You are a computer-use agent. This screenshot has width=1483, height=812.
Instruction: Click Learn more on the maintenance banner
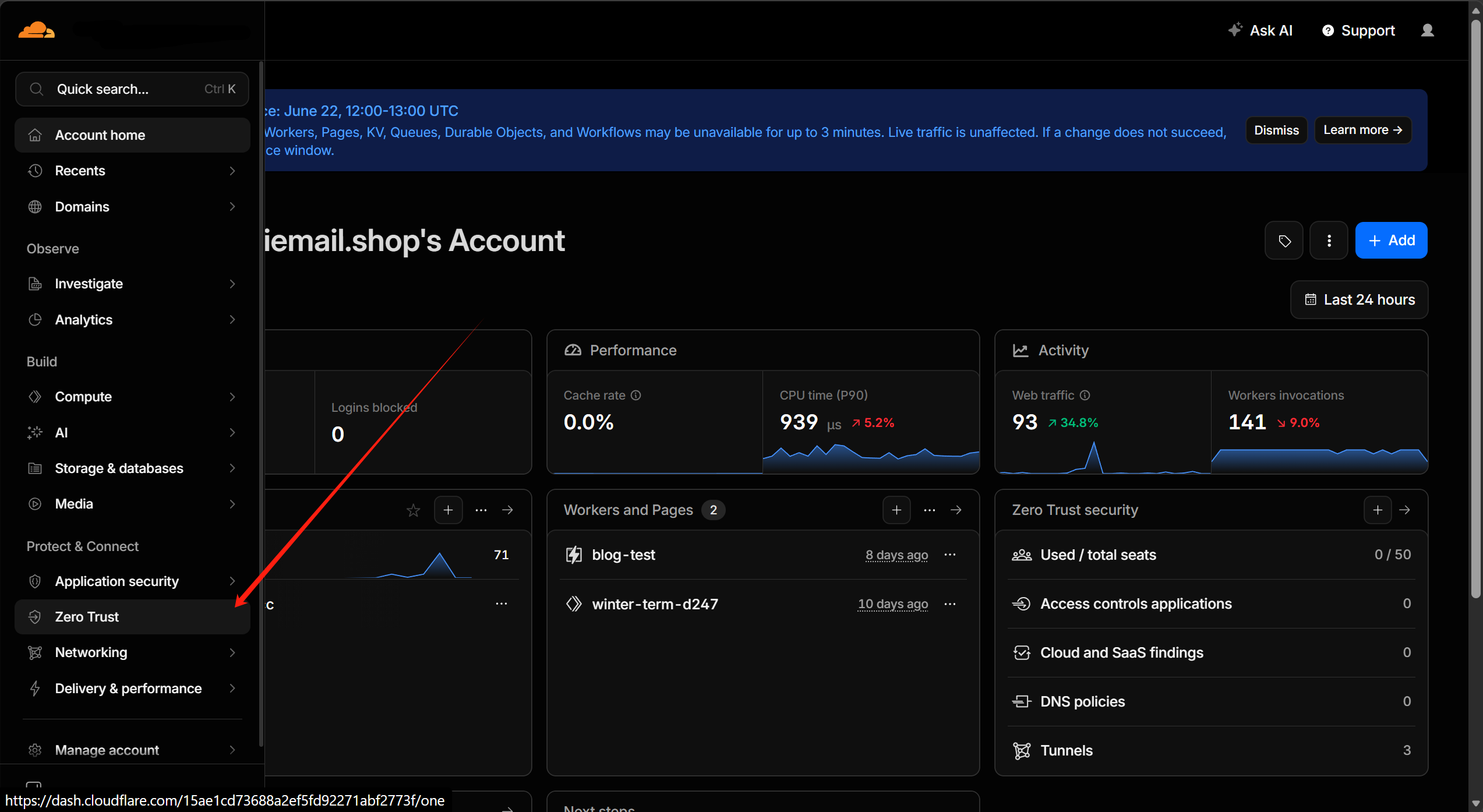pyautogui.click(x=1362, y=130)
